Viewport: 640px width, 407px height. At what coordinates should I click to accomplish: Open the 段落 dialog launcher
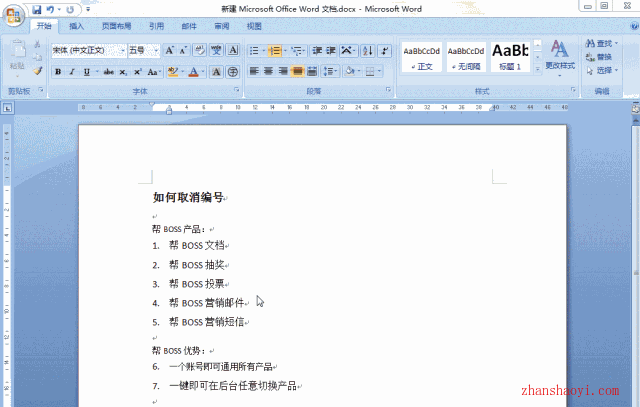388,90
